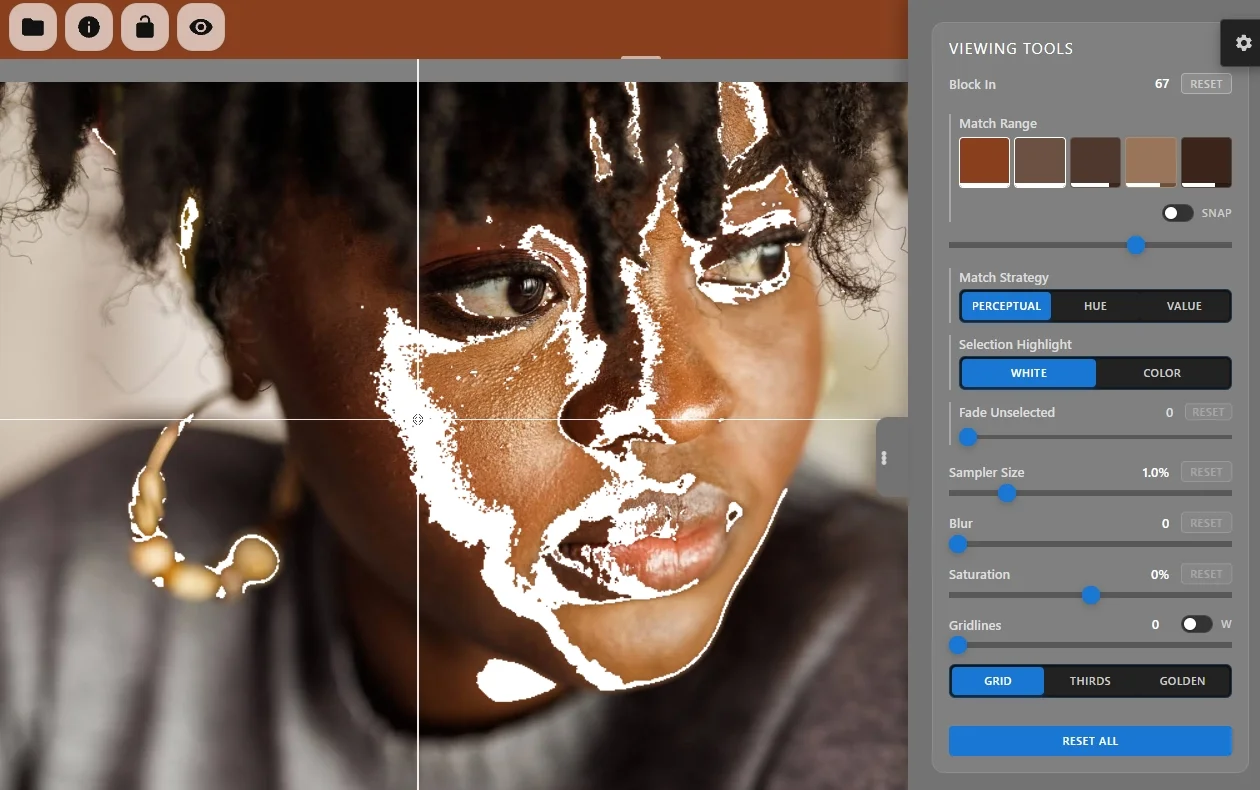Click the vertical dots panel collapse handle

[884, 457]
